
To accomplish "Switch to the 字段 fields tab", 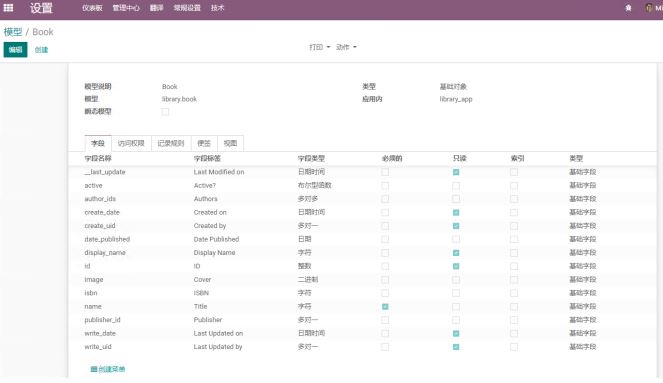I will click(98, 143).
